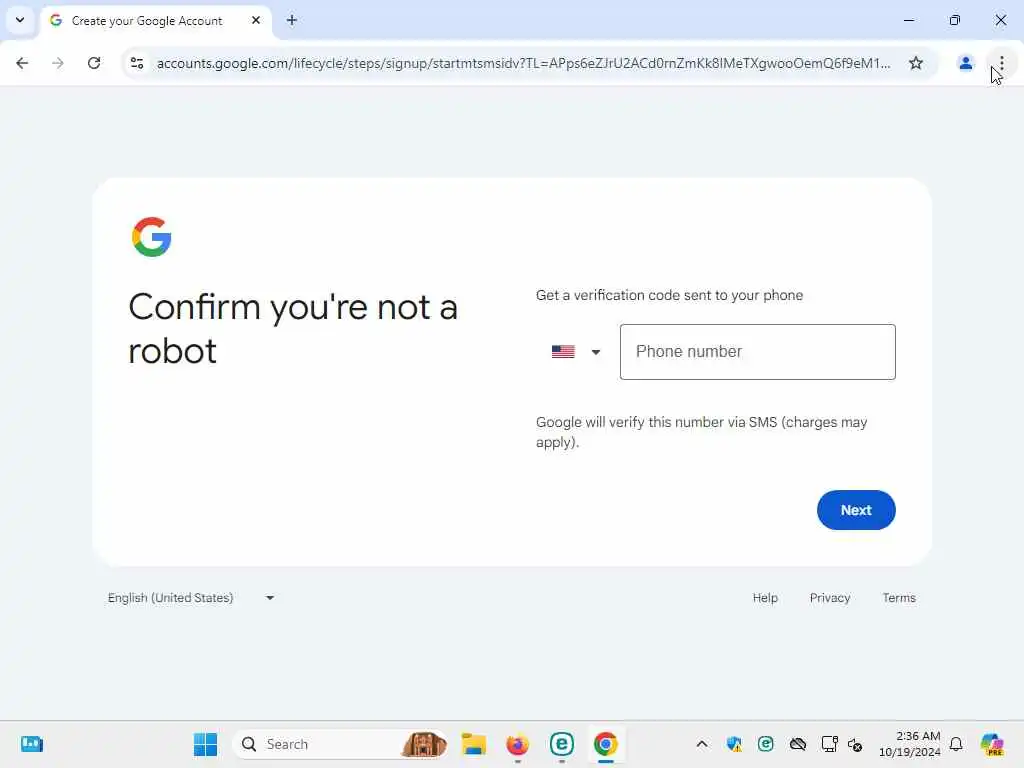The image size is (1024, 768).
Task: Open the Chrome profile icon
Action: (x=965, y=63)
